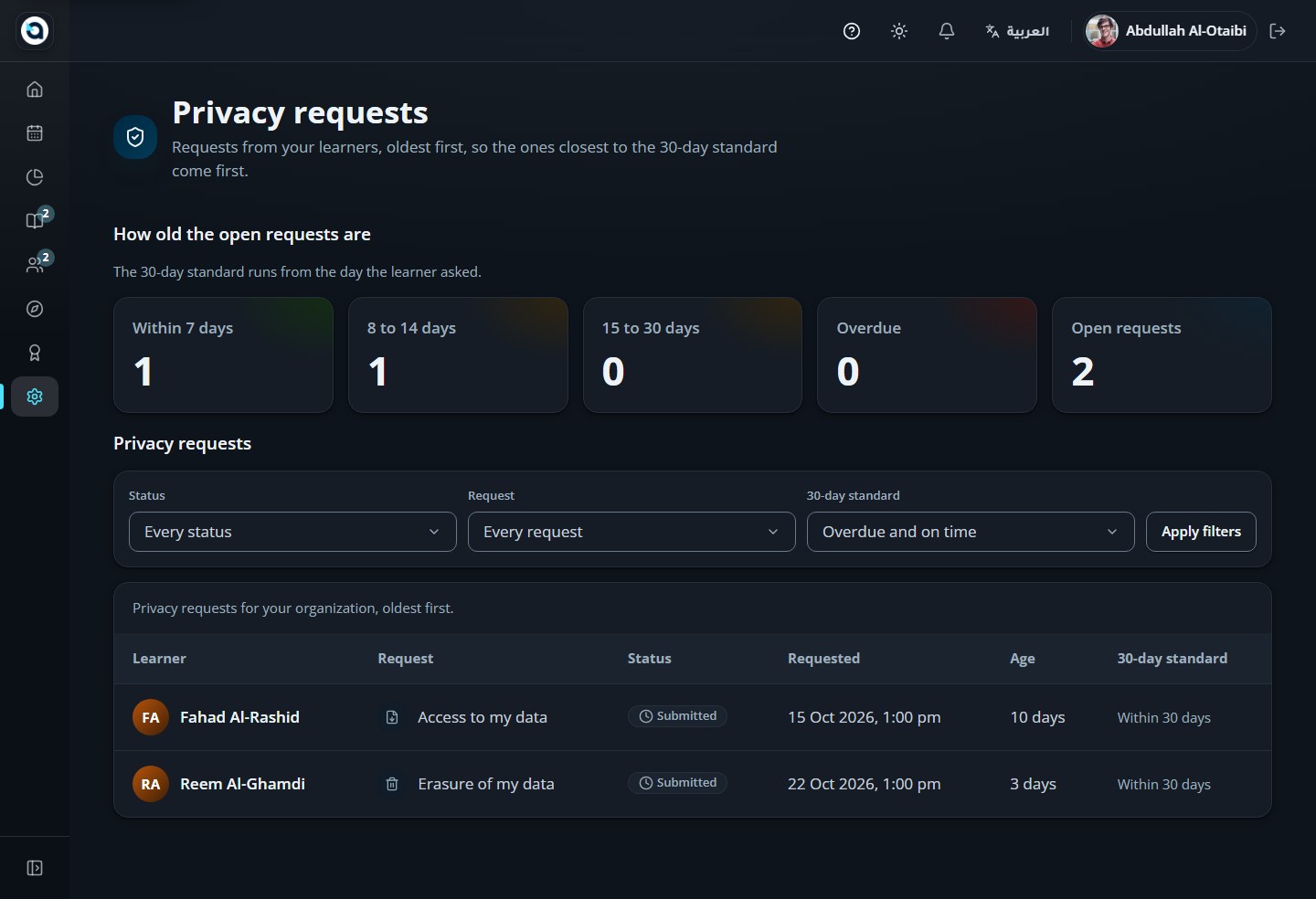Collapse the sidebar with the panel icon
This screenshot has height=899, width=1316.
click(35, 868)
